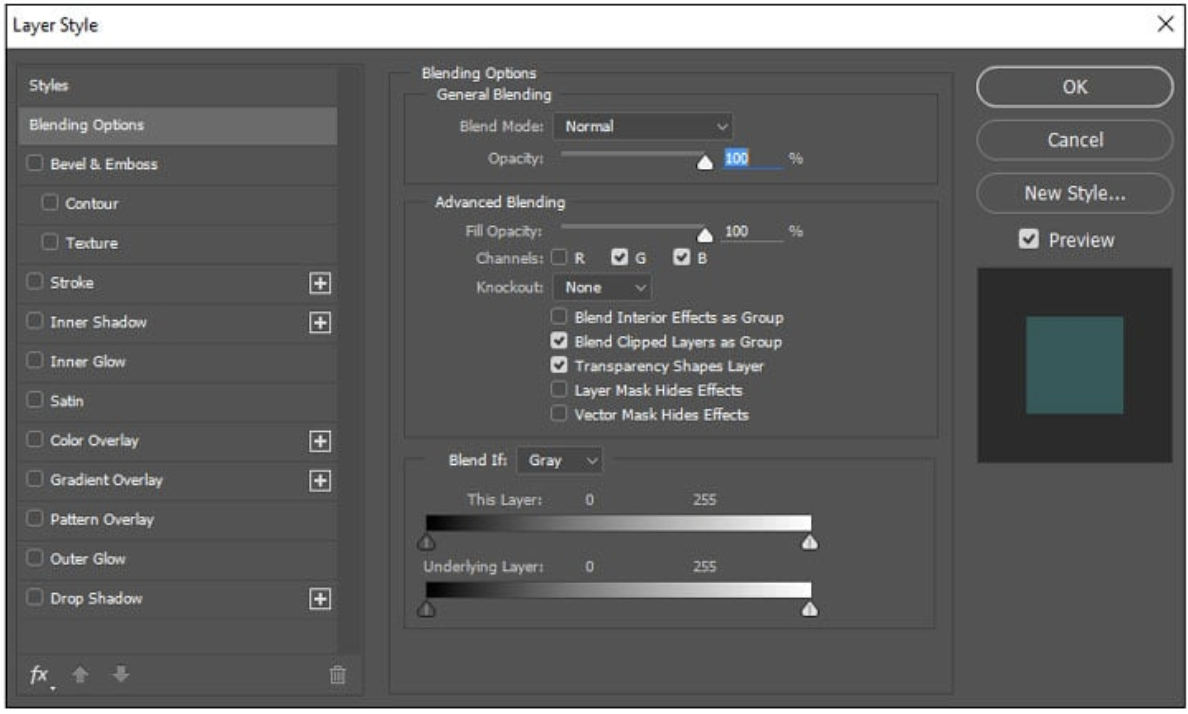Add another Gradient Overlay with plus icon

[320, 481]
